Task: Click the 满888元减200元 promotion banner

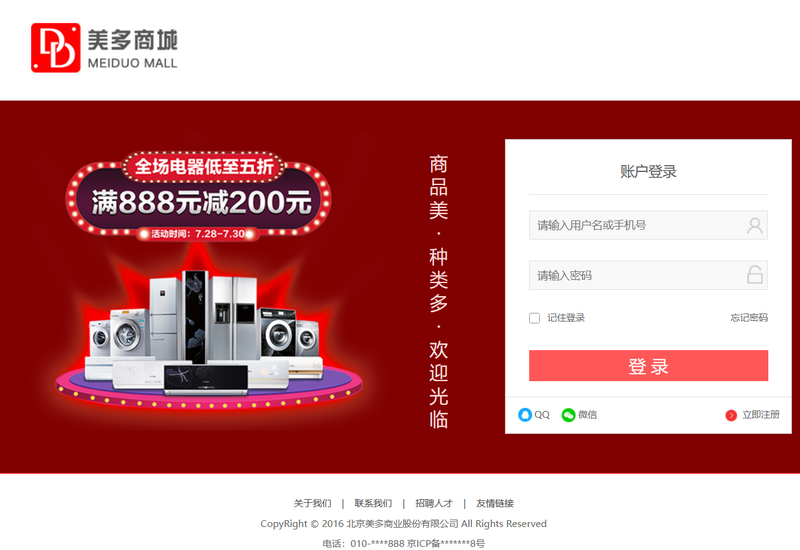Action: point(199,196)
